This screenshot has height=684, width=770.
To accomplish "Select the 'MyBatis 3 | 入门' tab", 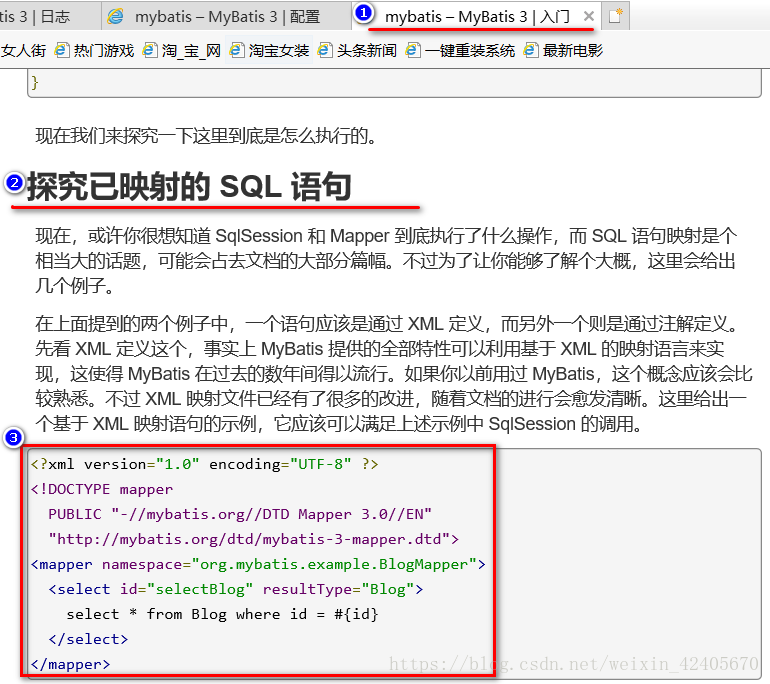I will coord(476,16).
